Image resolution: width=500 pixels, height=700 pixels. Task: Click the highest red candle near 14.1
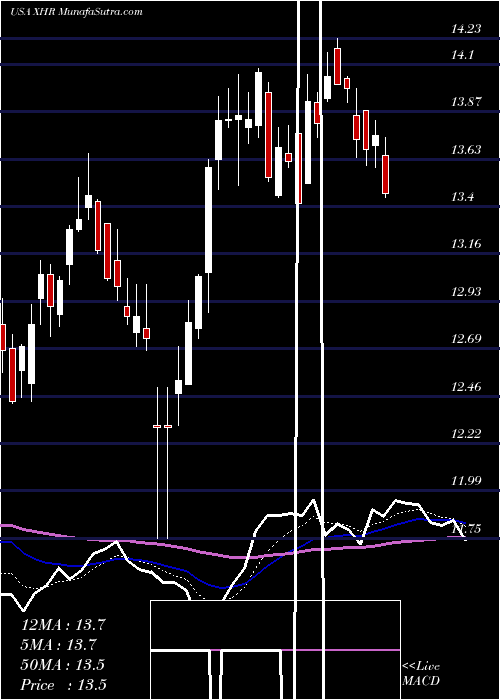(337, 66)
